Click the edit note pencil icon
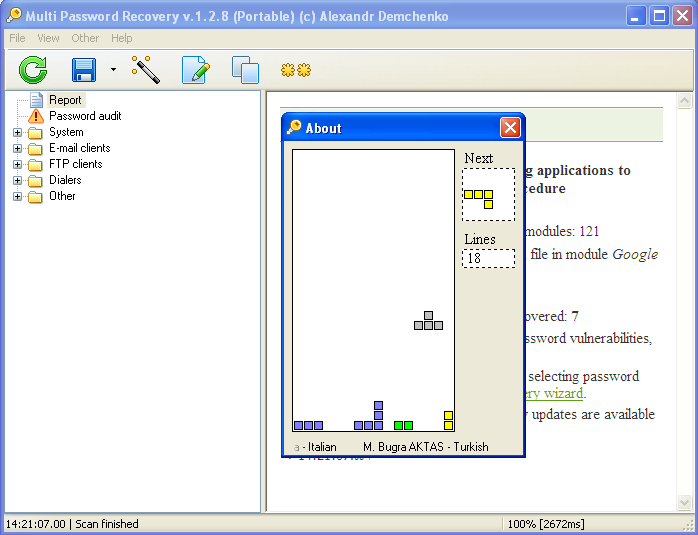The image size is (698, 535). [x=196, y=70]
